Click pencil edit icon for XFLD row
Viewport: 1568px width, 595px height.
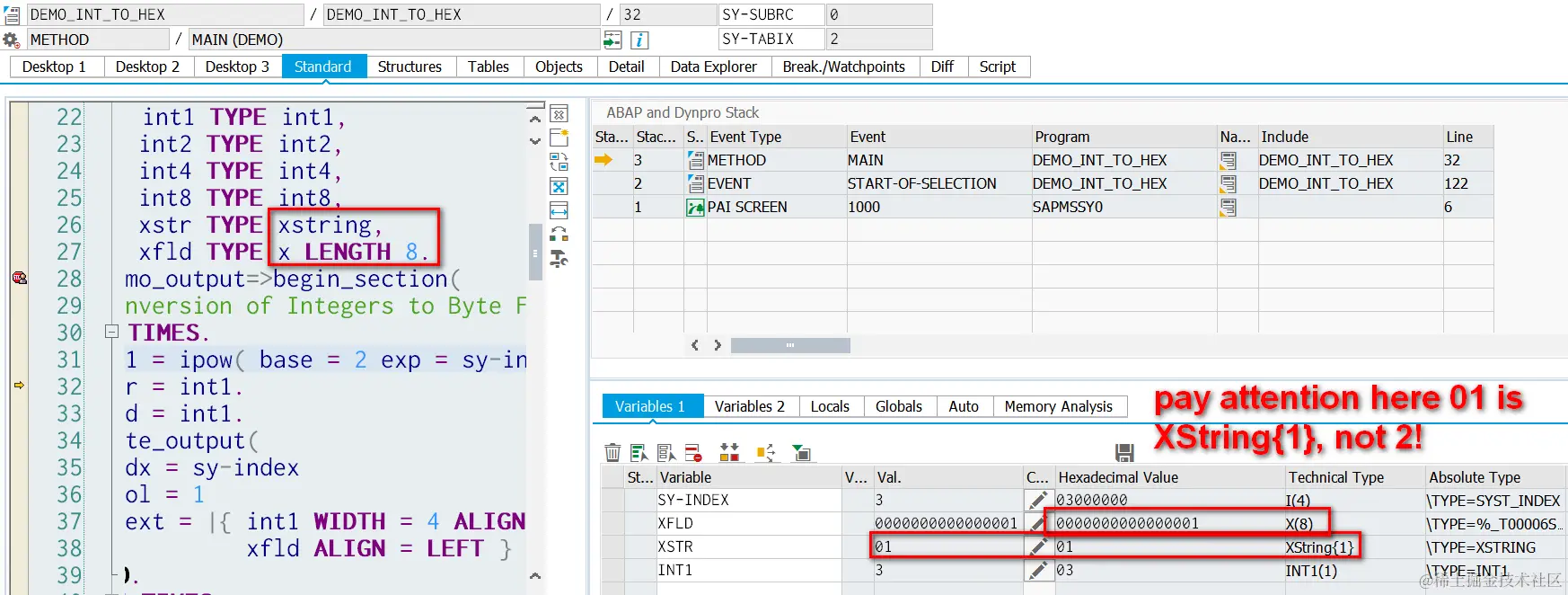tap(1038, 523)
